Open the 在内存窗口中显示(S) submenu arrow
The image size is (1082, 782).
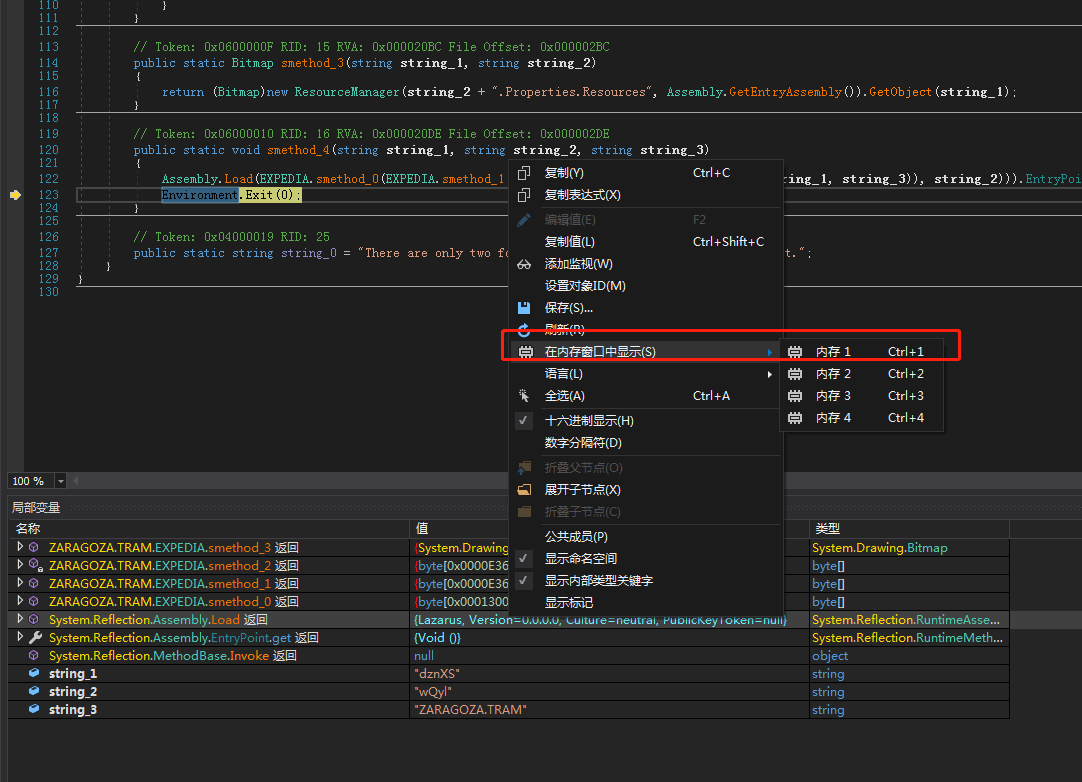[x=769, y=352]
